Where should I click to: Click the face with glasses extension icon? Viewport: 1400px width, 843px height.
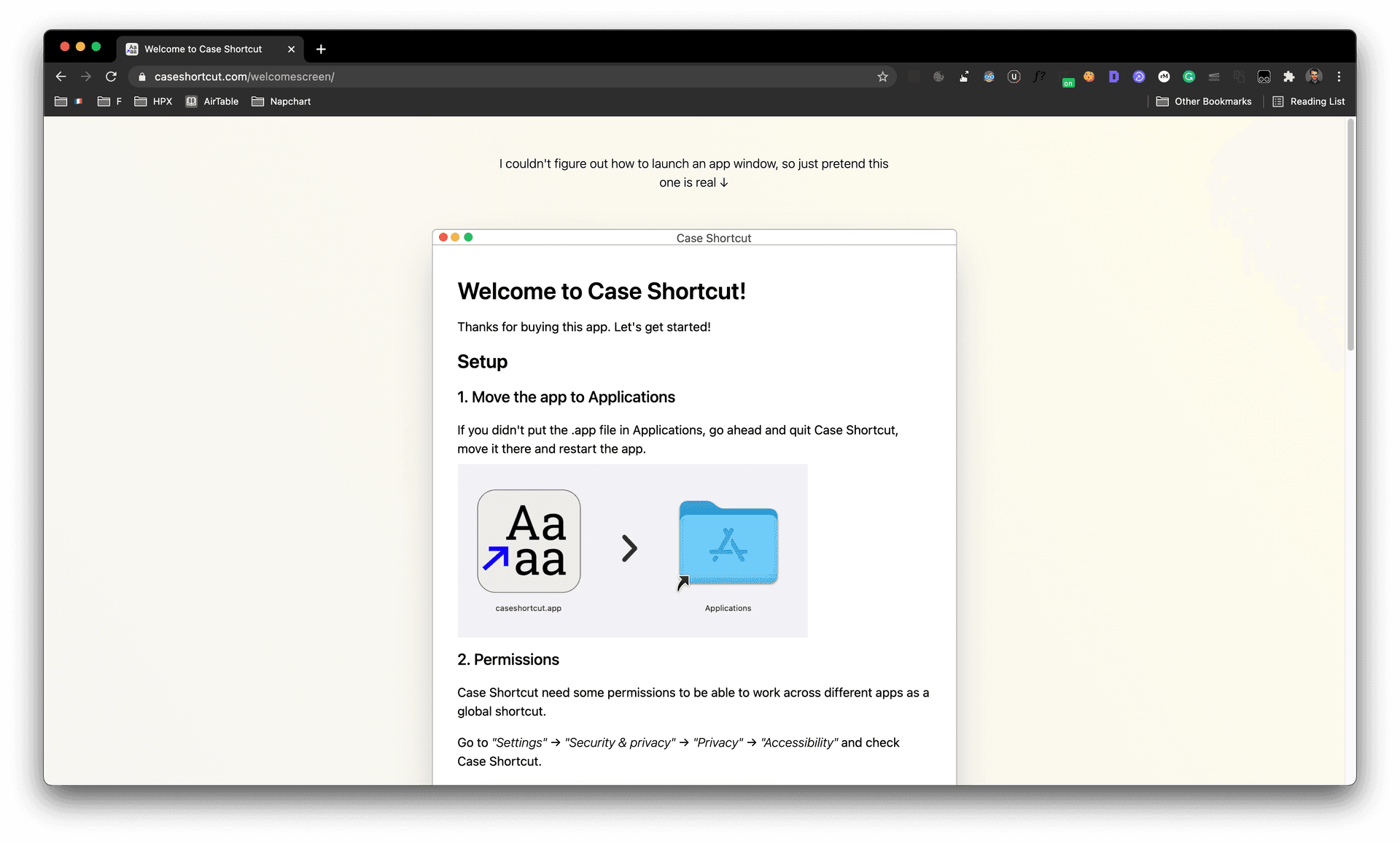point(989,77)
